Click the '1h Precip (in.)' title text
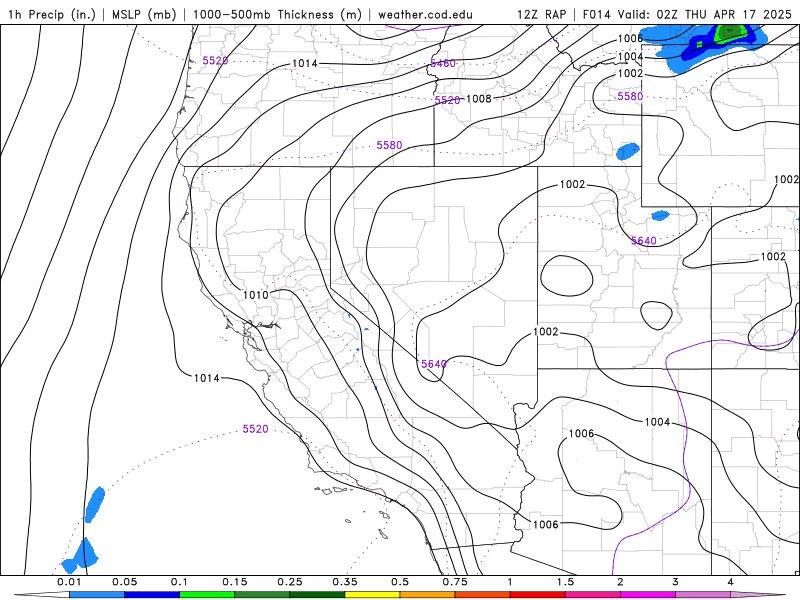Image resolution: width=800 pixels, height=600 pixels. [x=52, y=14]
